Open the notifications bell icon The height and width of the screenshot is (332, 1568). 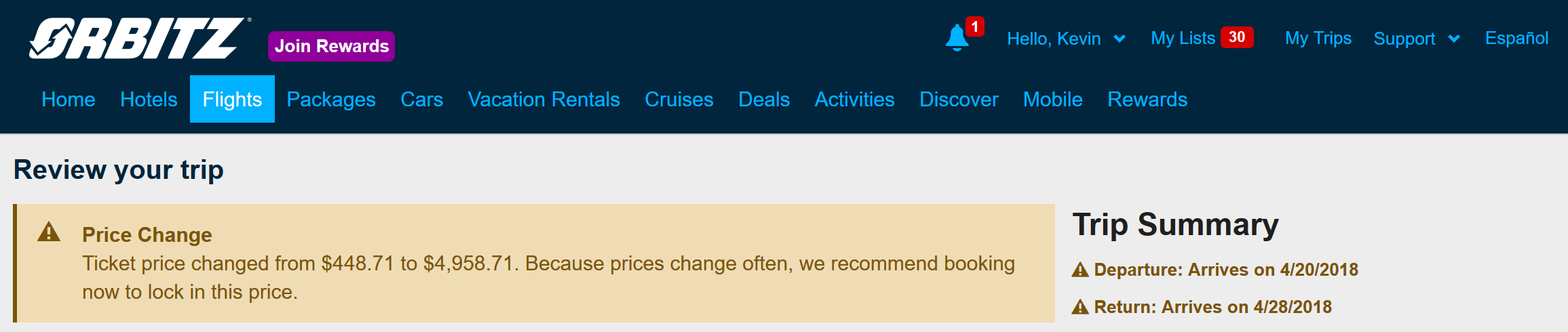coord(957,38)
